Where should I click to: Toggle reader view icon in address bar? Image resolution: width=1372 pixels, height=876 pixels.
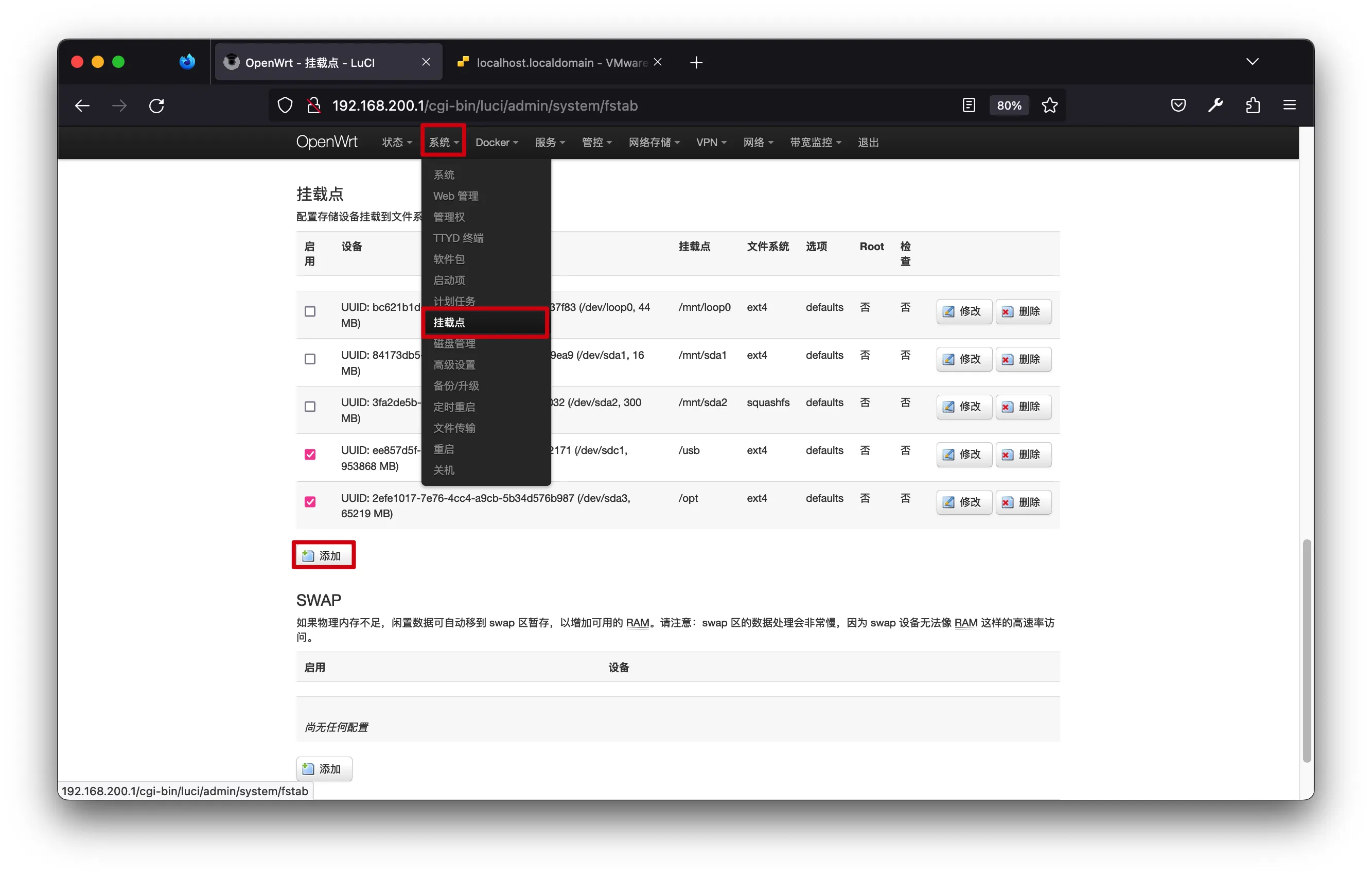[969, 106]
